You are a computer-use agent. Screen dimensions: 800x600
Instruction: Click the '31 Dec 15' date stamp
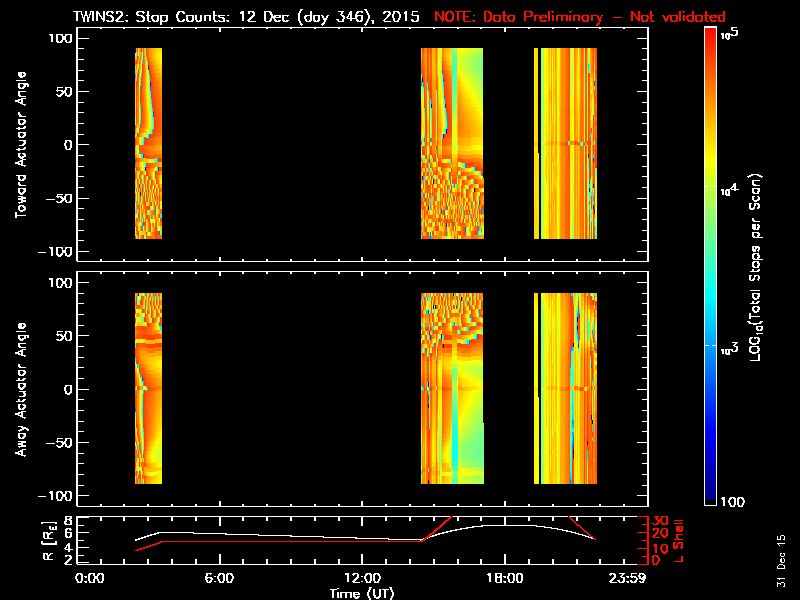click(x=781, y=561)
